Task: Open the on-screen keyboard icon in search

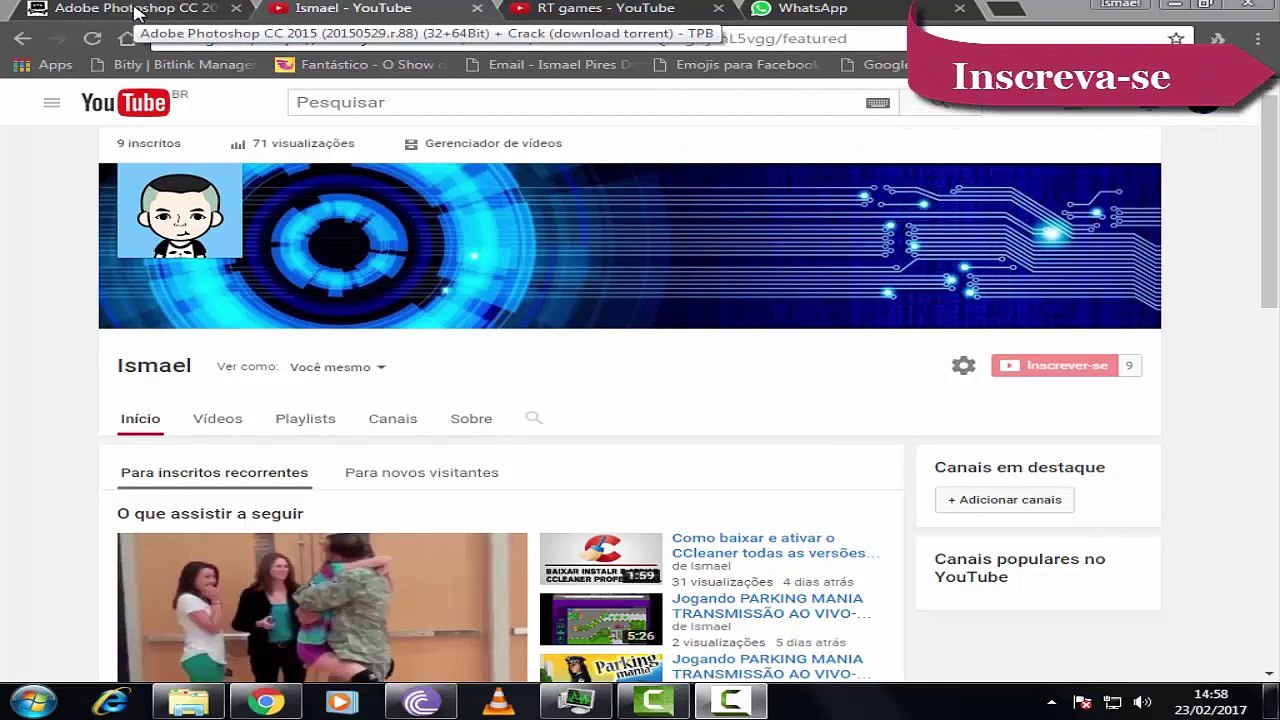Action: (x=877, y=103)
